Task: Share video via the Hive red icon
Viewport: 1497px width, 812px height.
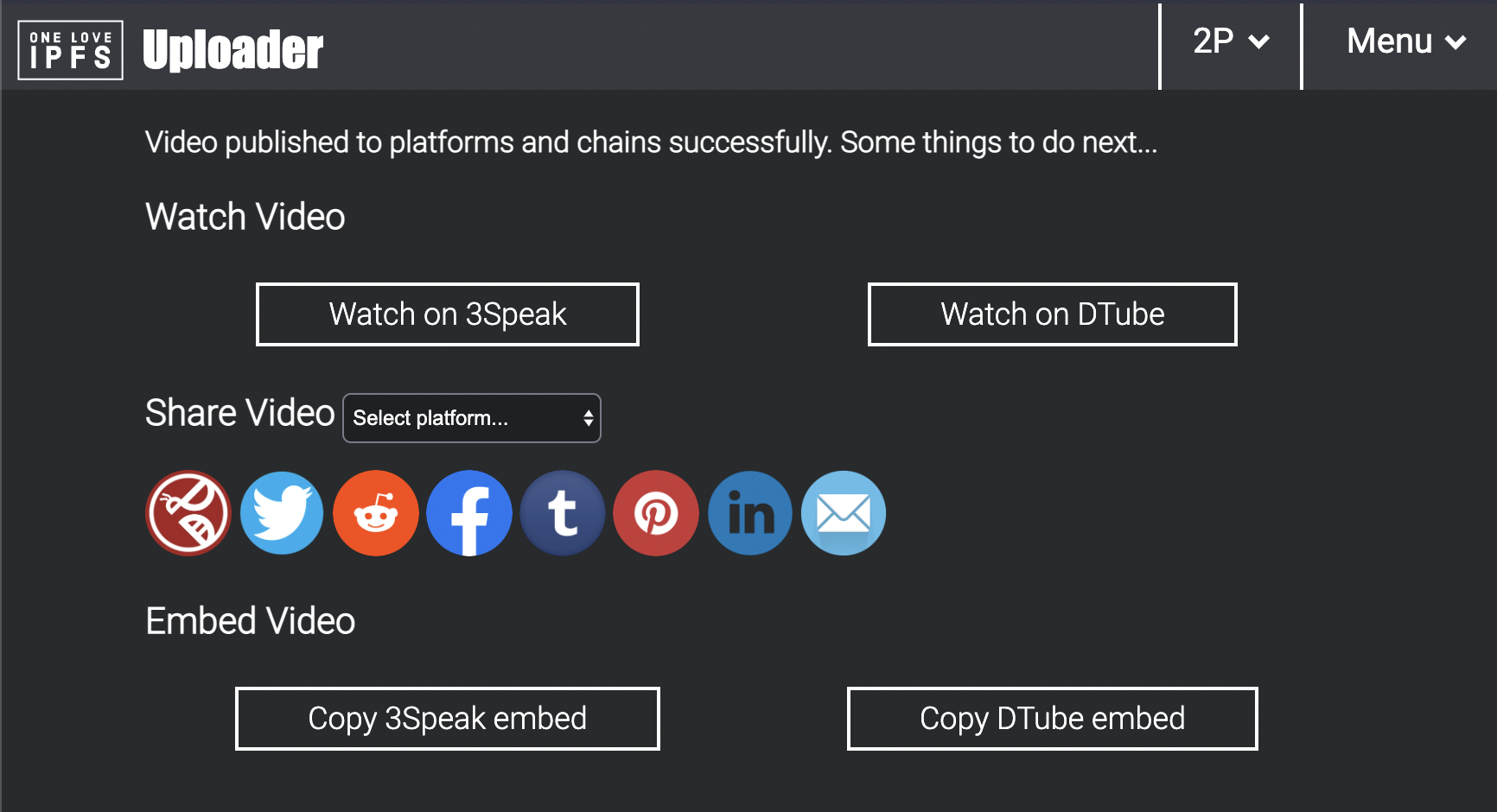Action: pos(188,513)
